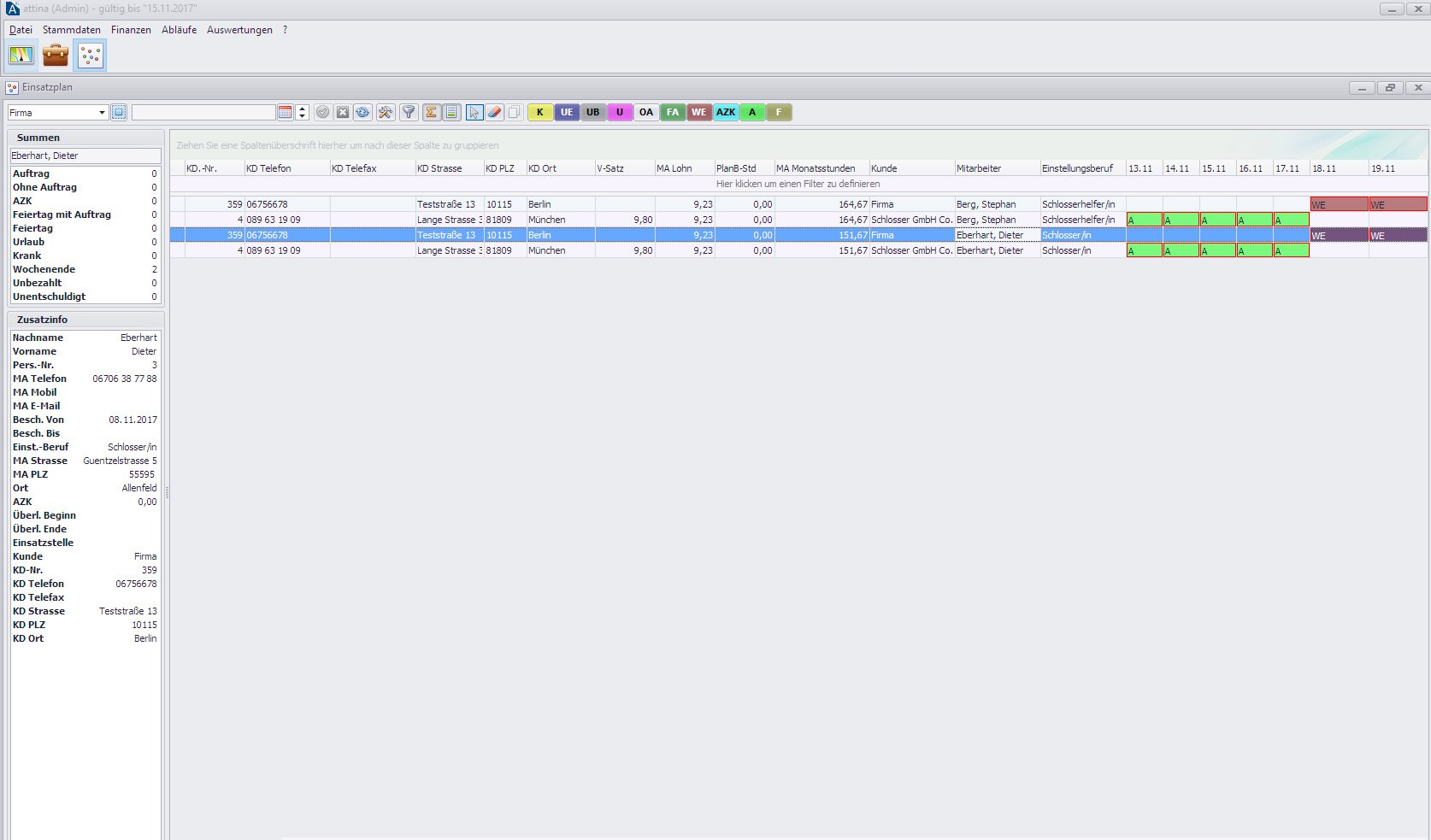This screenshot has width=1431, height=840.
Task: Click the 13.11 date column header
Action: pos(1145,168)
